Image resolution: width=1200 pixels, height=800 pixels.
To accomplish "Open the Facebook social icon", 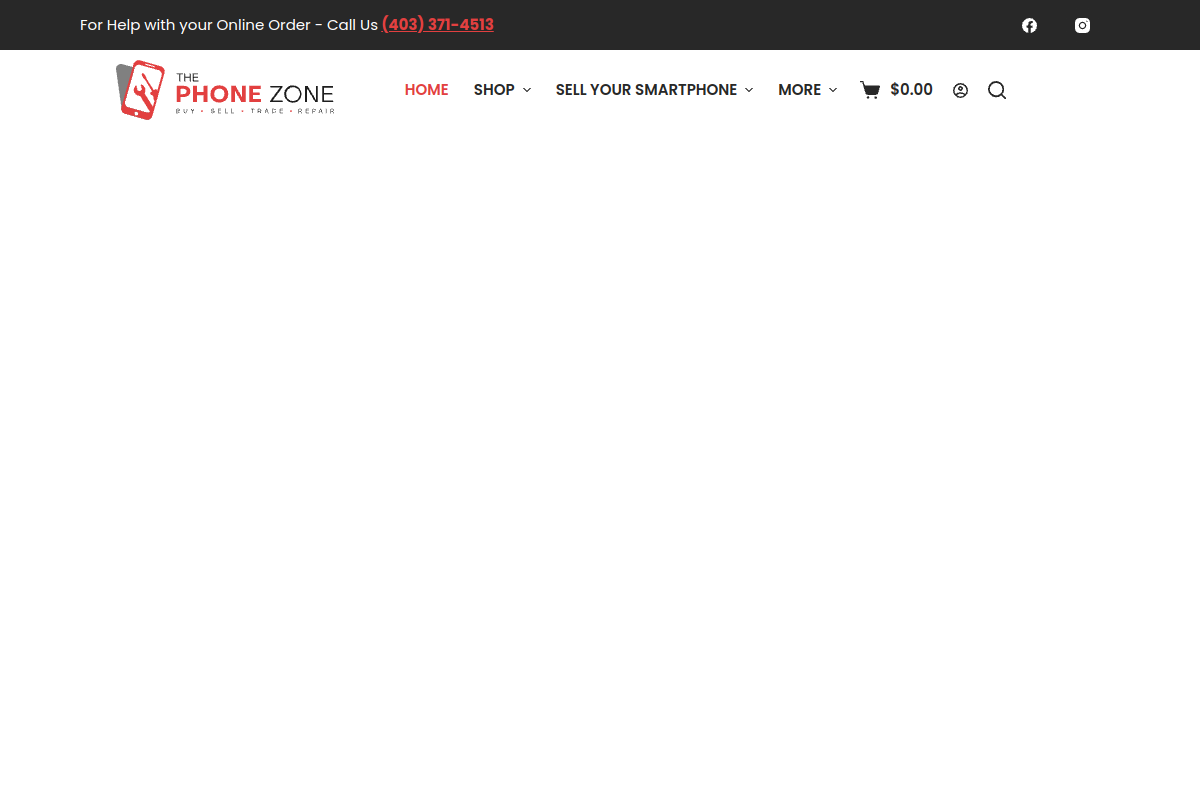I will click(1029, 25).
